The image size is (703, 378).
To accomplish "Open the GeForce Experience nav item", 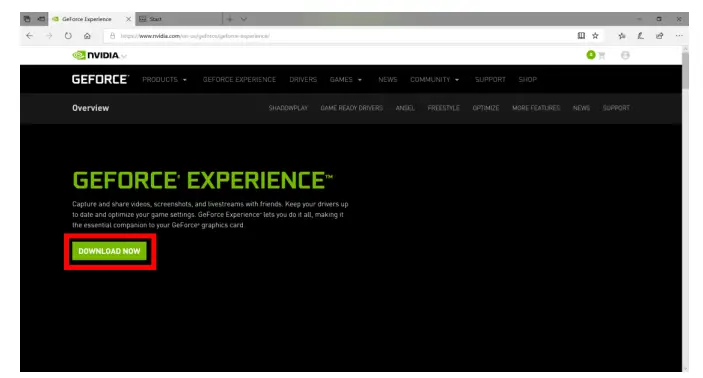I will tap(239, 79).
